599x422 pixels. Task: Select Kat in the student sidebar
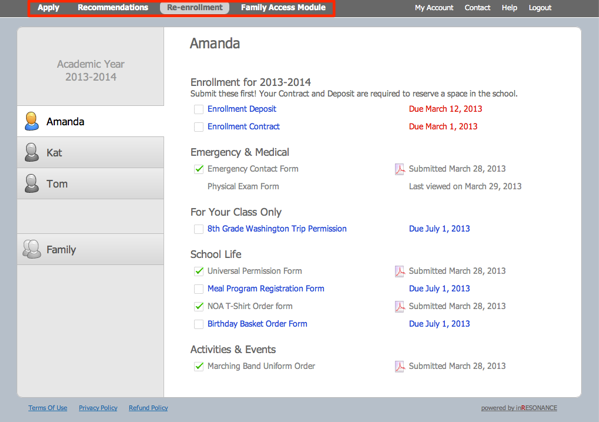point(91,152)
